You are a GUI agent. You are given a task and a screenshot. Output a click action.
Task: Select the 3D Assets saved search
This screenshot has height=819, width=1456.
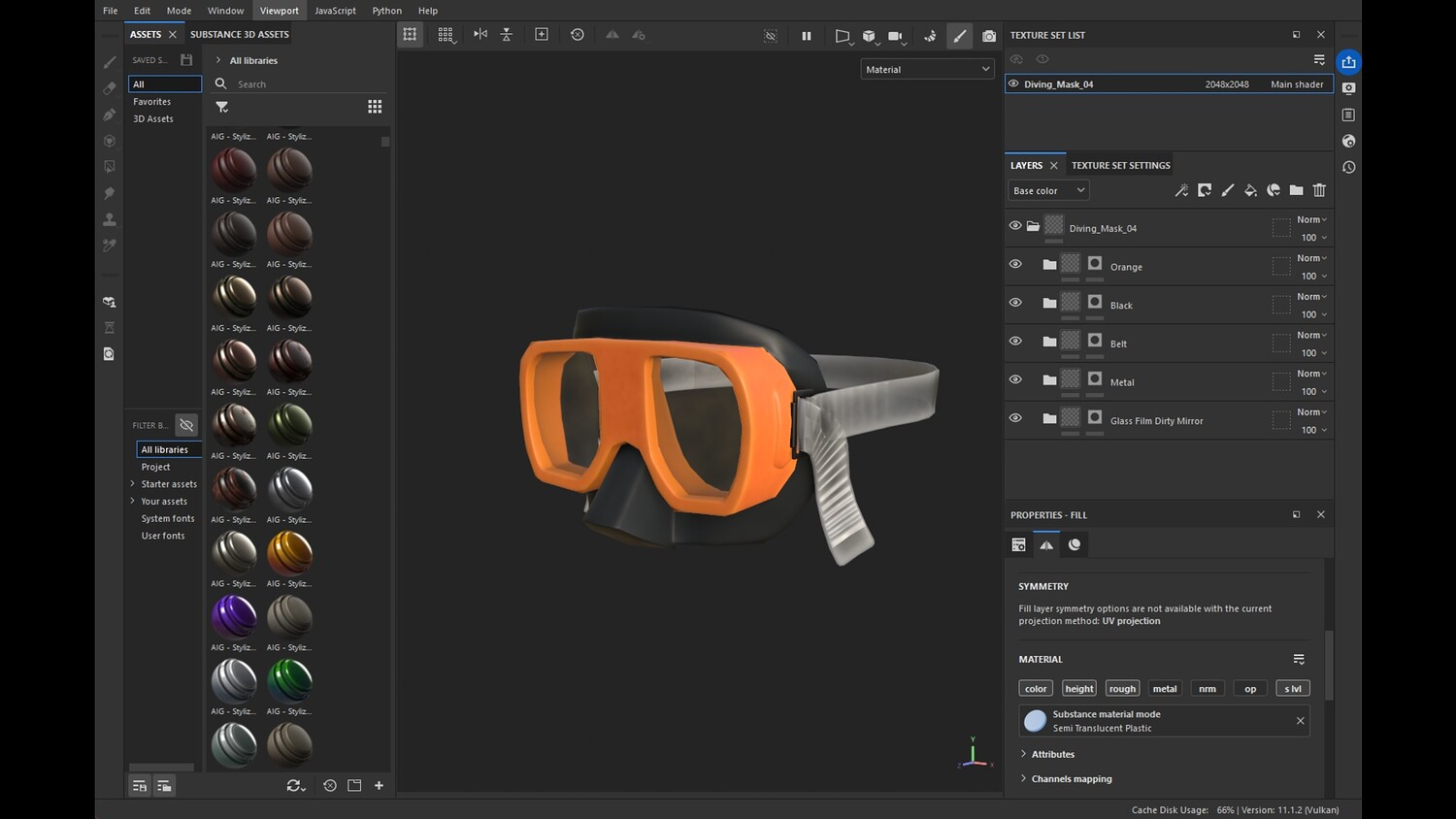(153, 119)
